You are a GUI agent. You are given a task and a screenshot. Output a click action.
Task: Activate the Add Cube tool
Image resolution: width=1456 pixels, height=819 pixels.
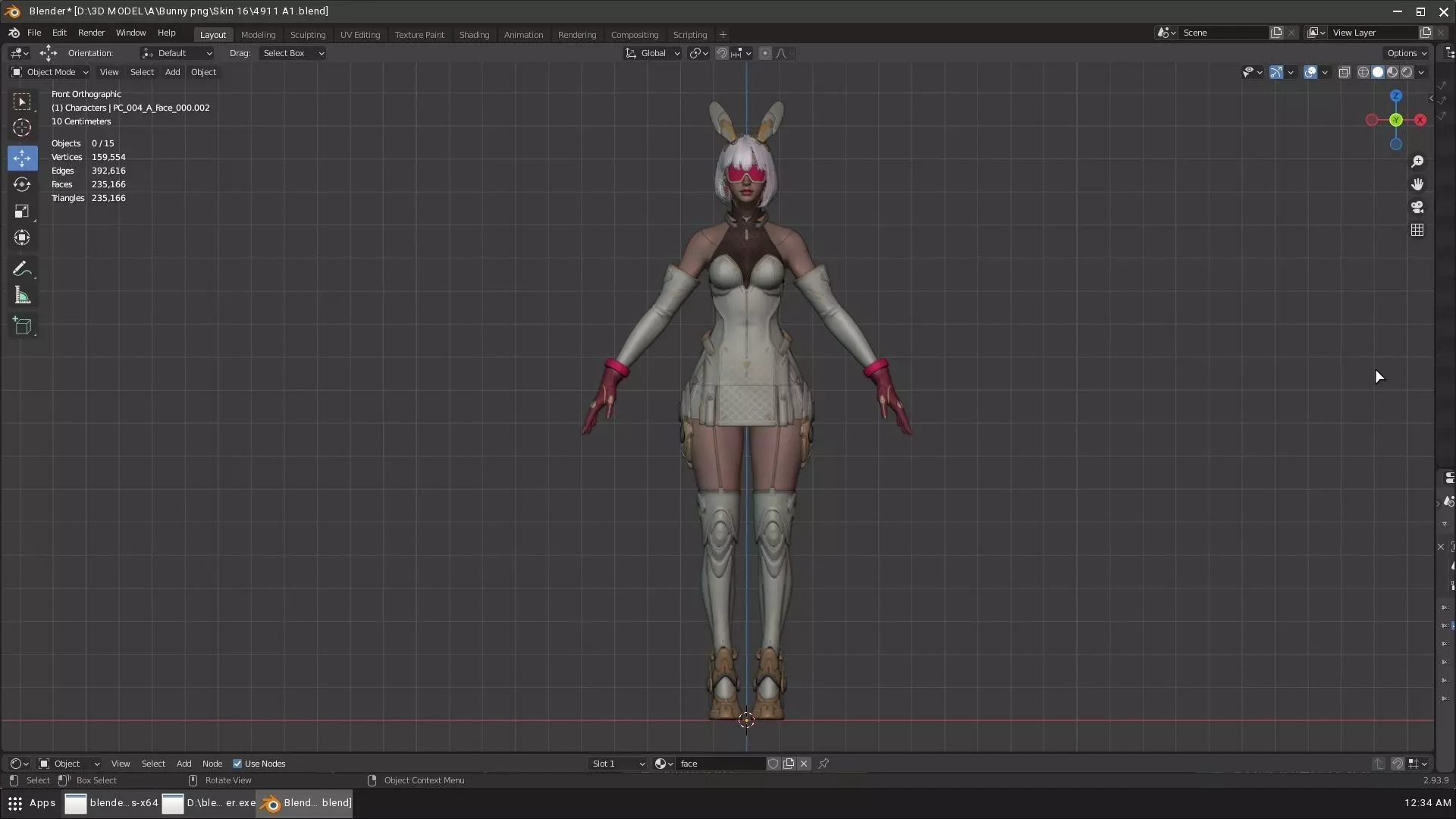pos(22,327)
